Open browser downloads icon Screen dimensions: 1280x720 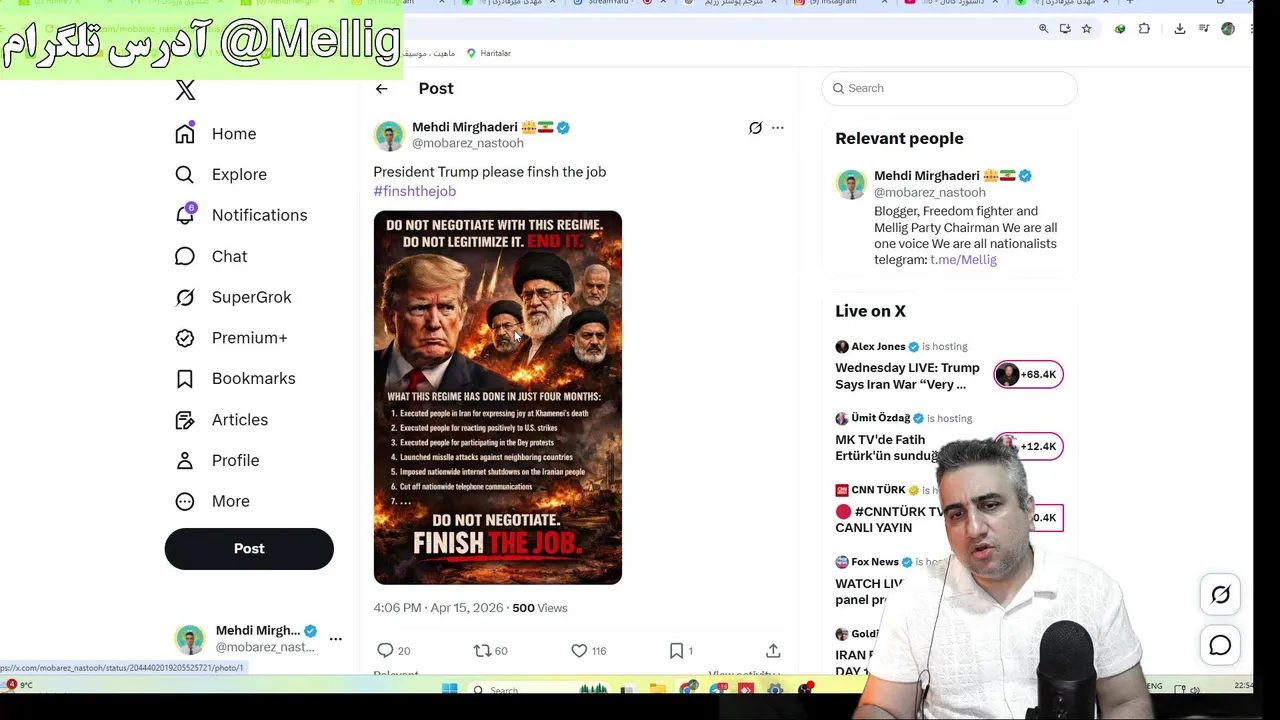1180,29
